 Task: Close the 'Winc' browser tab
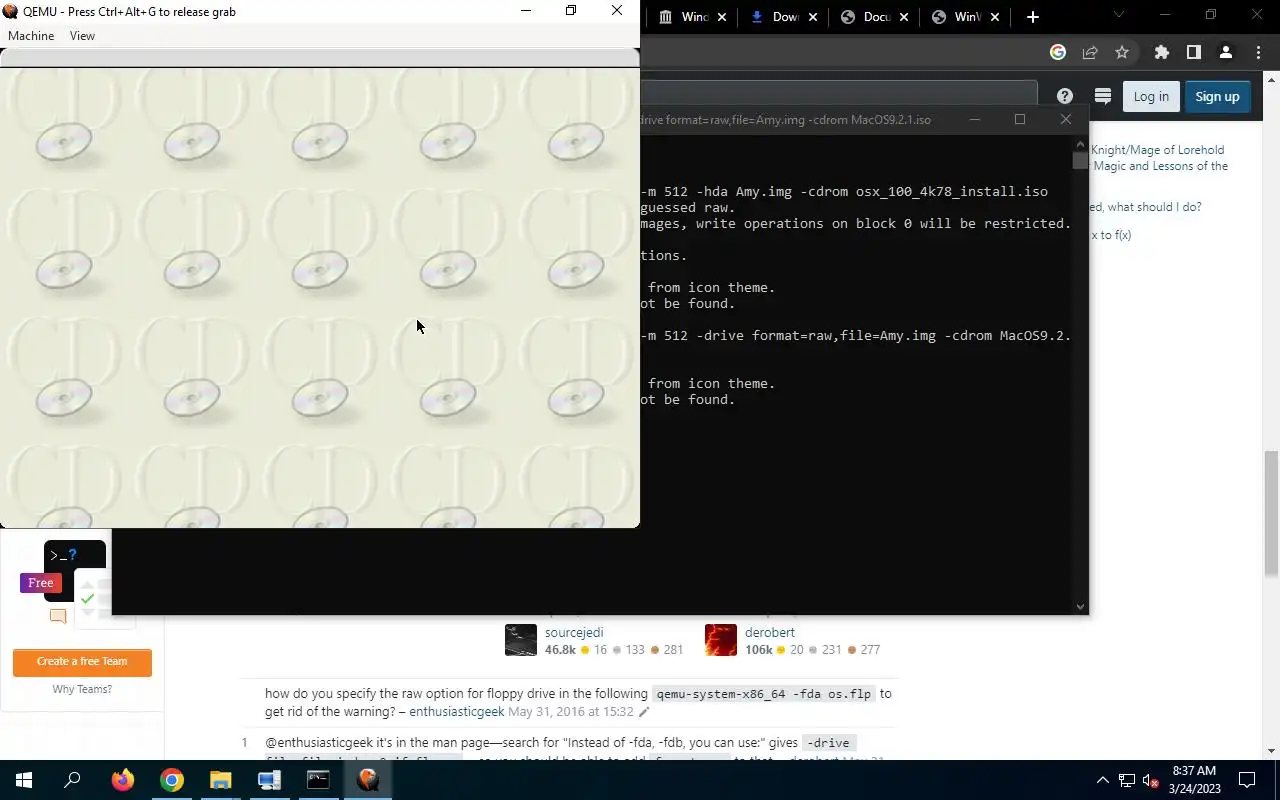(722, 17)
